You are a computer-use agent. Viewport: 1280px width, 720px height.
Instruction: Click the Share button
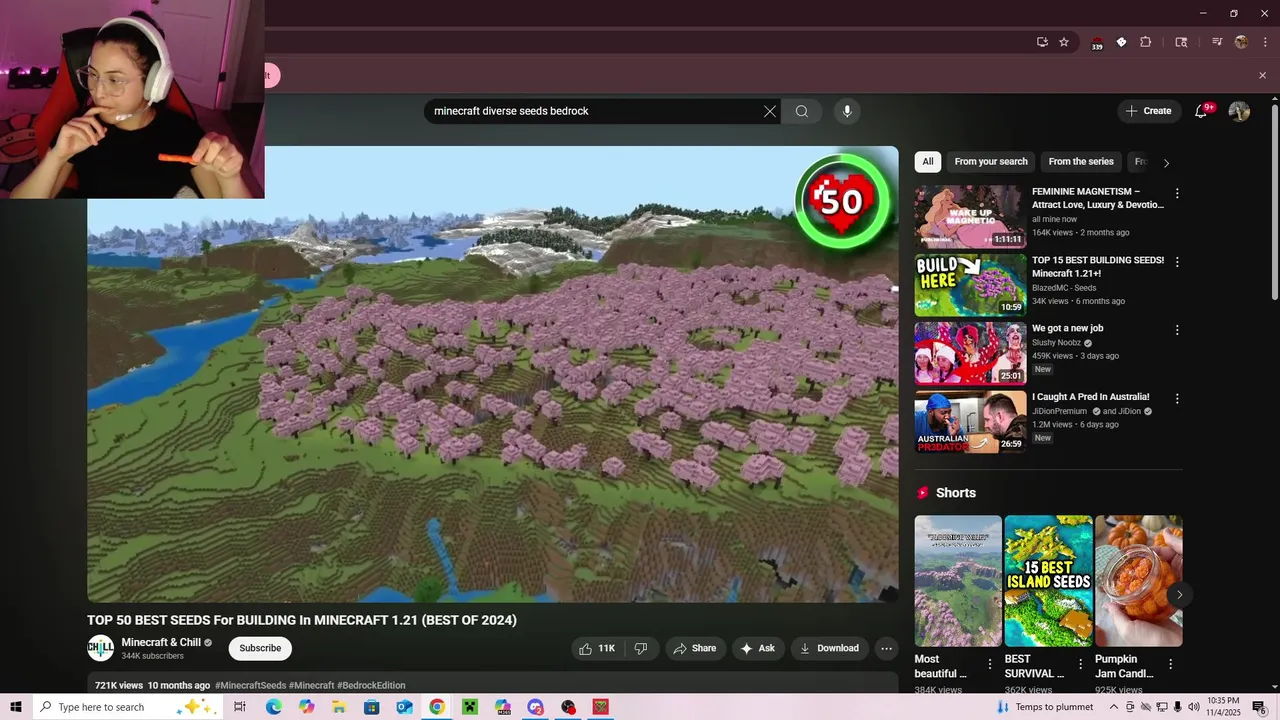[x=695, y=648]
